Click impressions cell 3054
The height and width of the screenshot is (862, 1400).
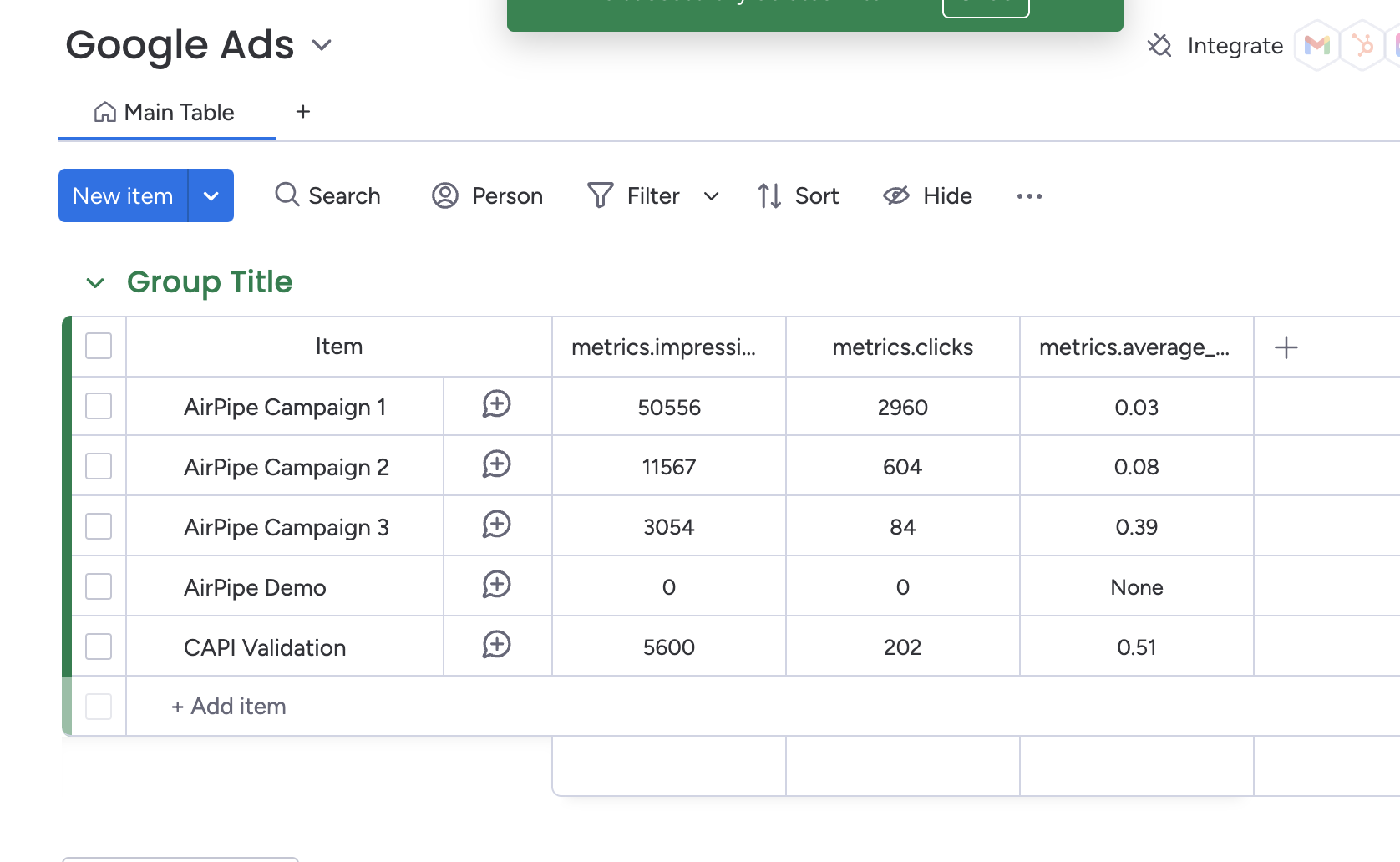point(669,527)
